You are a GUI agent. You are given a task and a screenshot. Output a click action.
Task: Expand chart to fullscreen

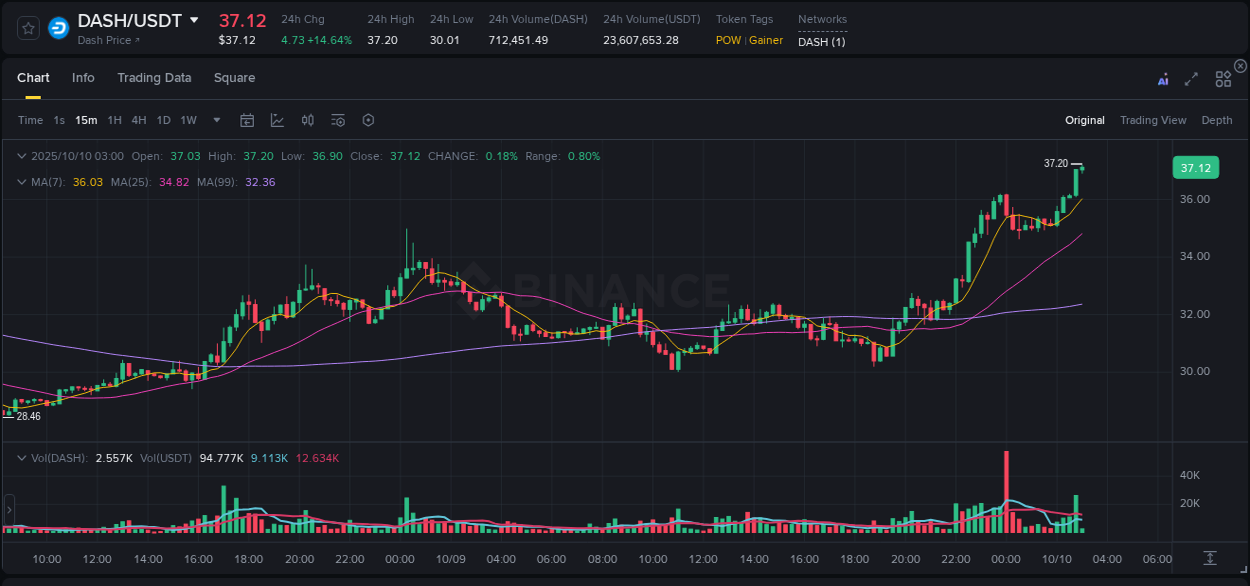[1190, 78]
